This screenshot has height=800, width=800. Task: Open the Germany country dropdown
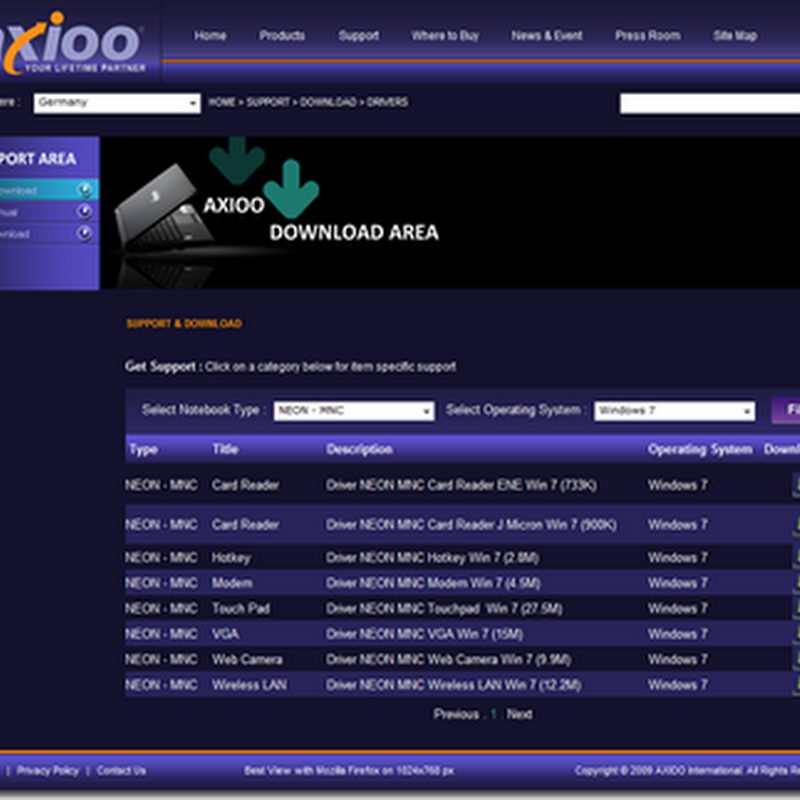[117, 103]
